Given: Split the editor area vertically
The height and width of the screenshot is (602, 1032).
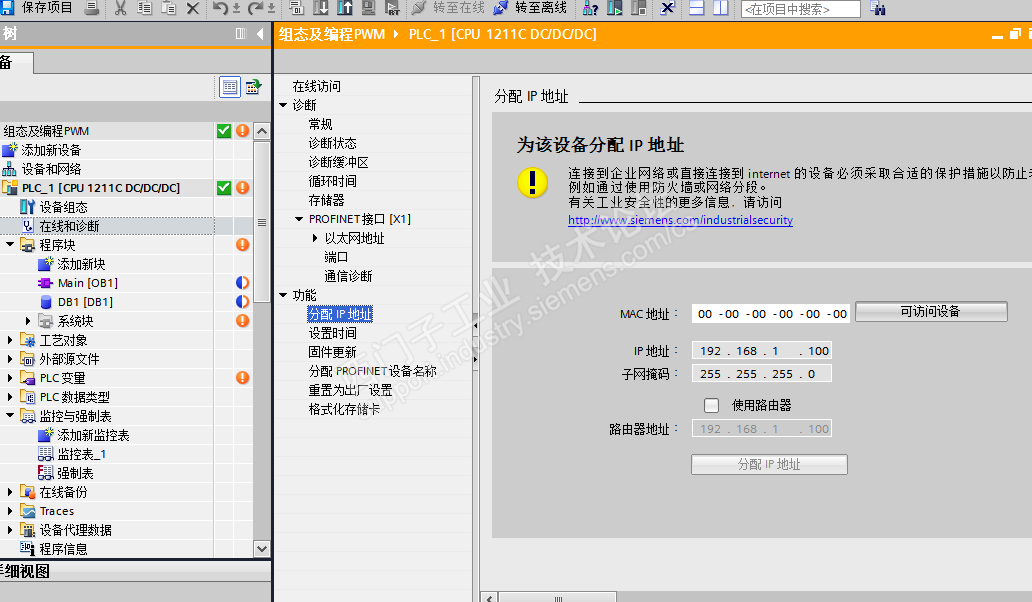Looking at the screenshot, I should point(721,8).
